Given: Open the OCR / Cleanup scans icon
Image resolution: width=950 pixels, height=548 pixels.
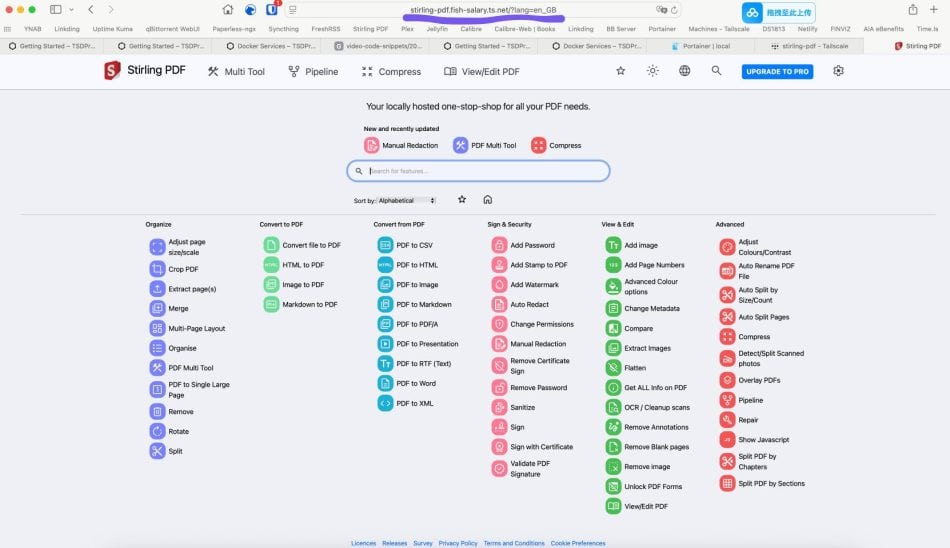Looking at the screenshot, I should pos(613,407).
